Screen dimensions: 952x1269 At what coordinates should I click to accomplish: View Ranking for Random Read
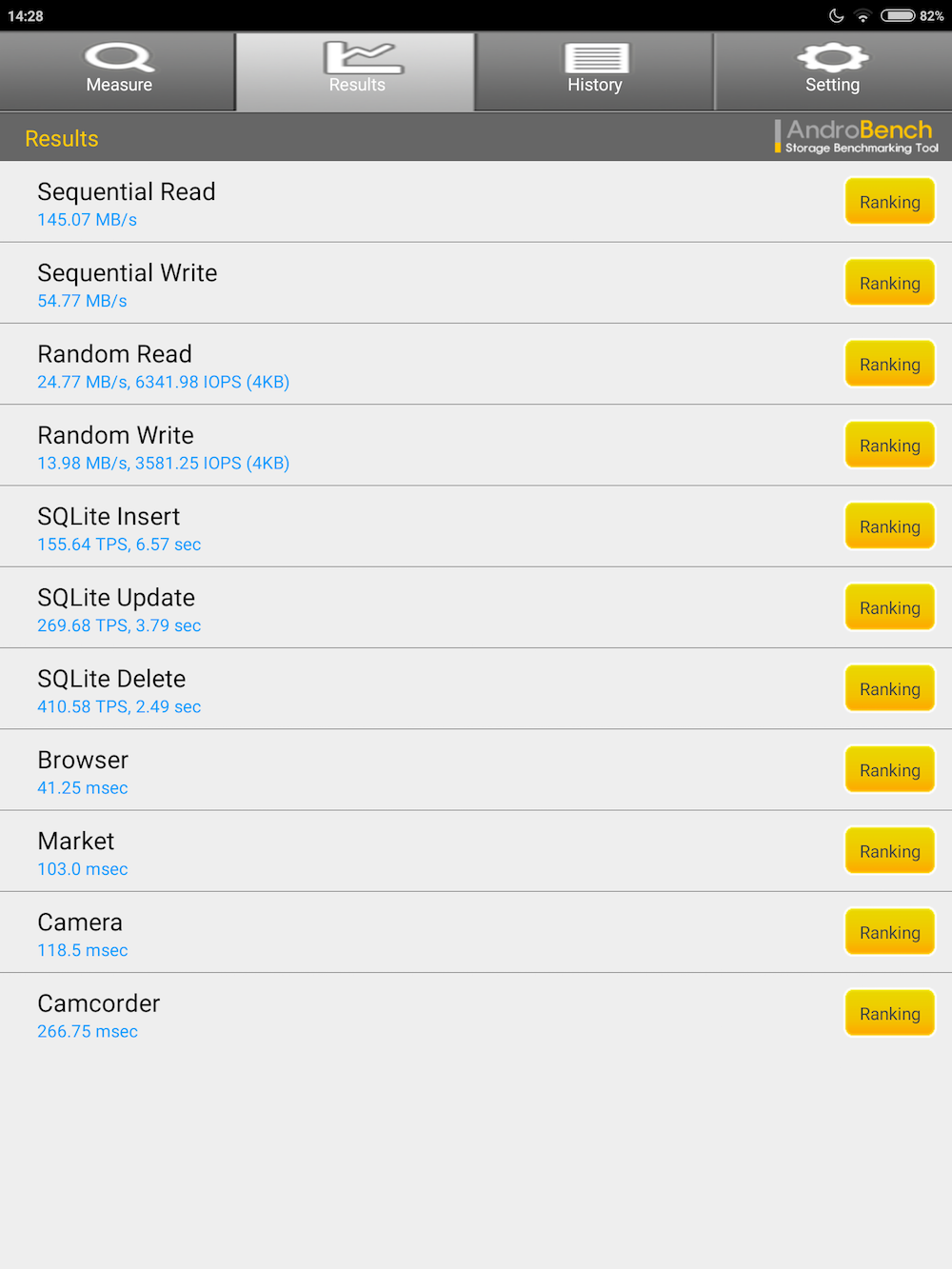890,364
